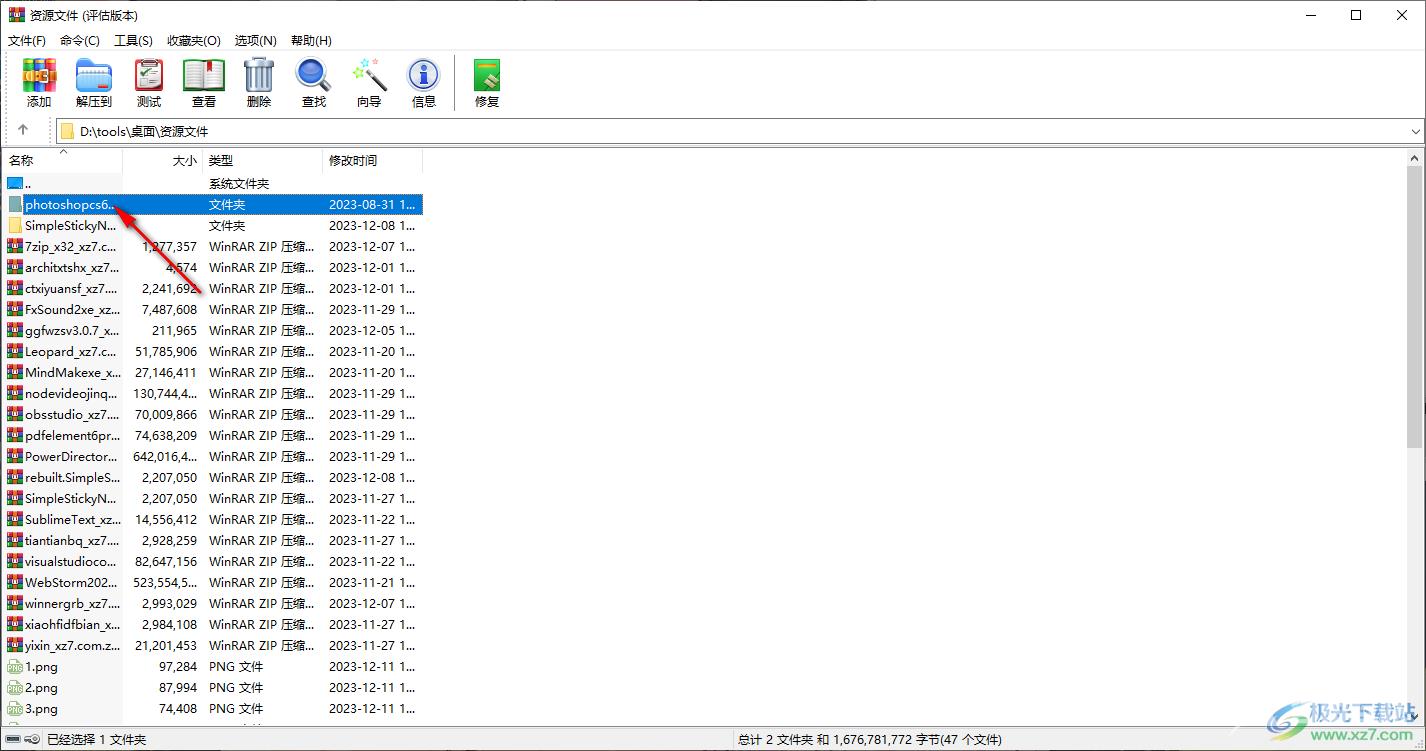Open the 向导 (Wizard) wand icon
1426x751 pixels.
[x=369, y=76]
